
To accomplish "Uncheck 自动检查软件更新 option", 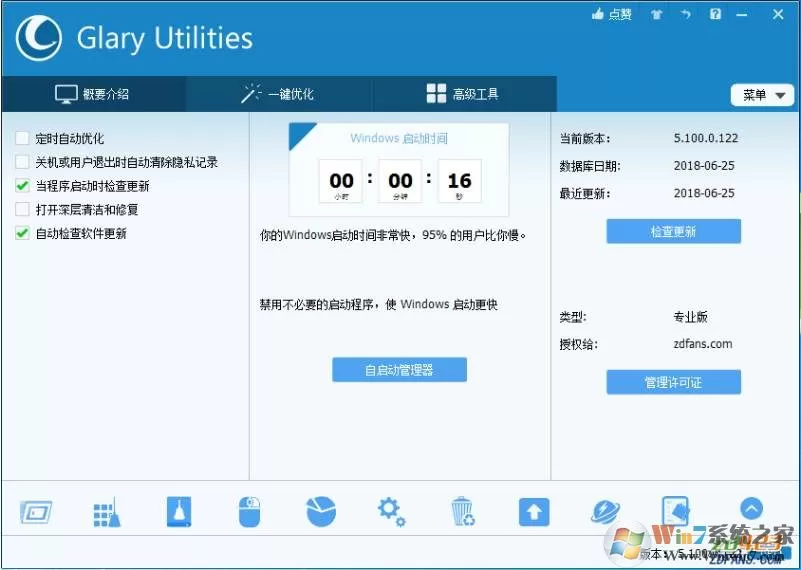I will [x=22, y=233].
